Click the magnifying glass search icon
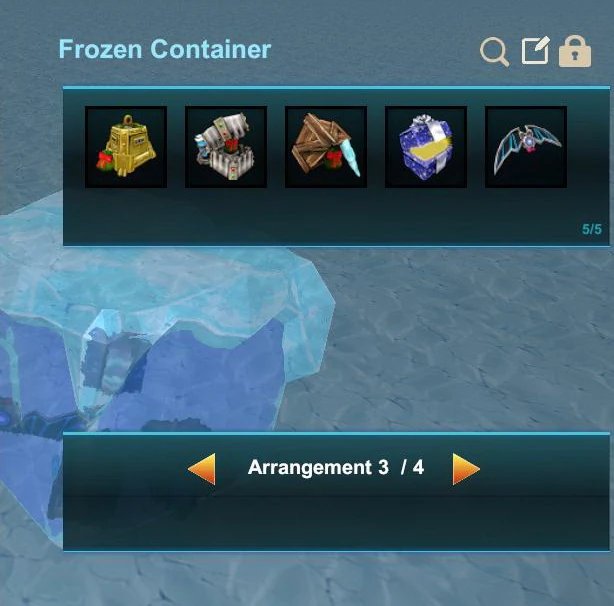Image resolution: width=614 pixels, height=606 pixels. 495,52
